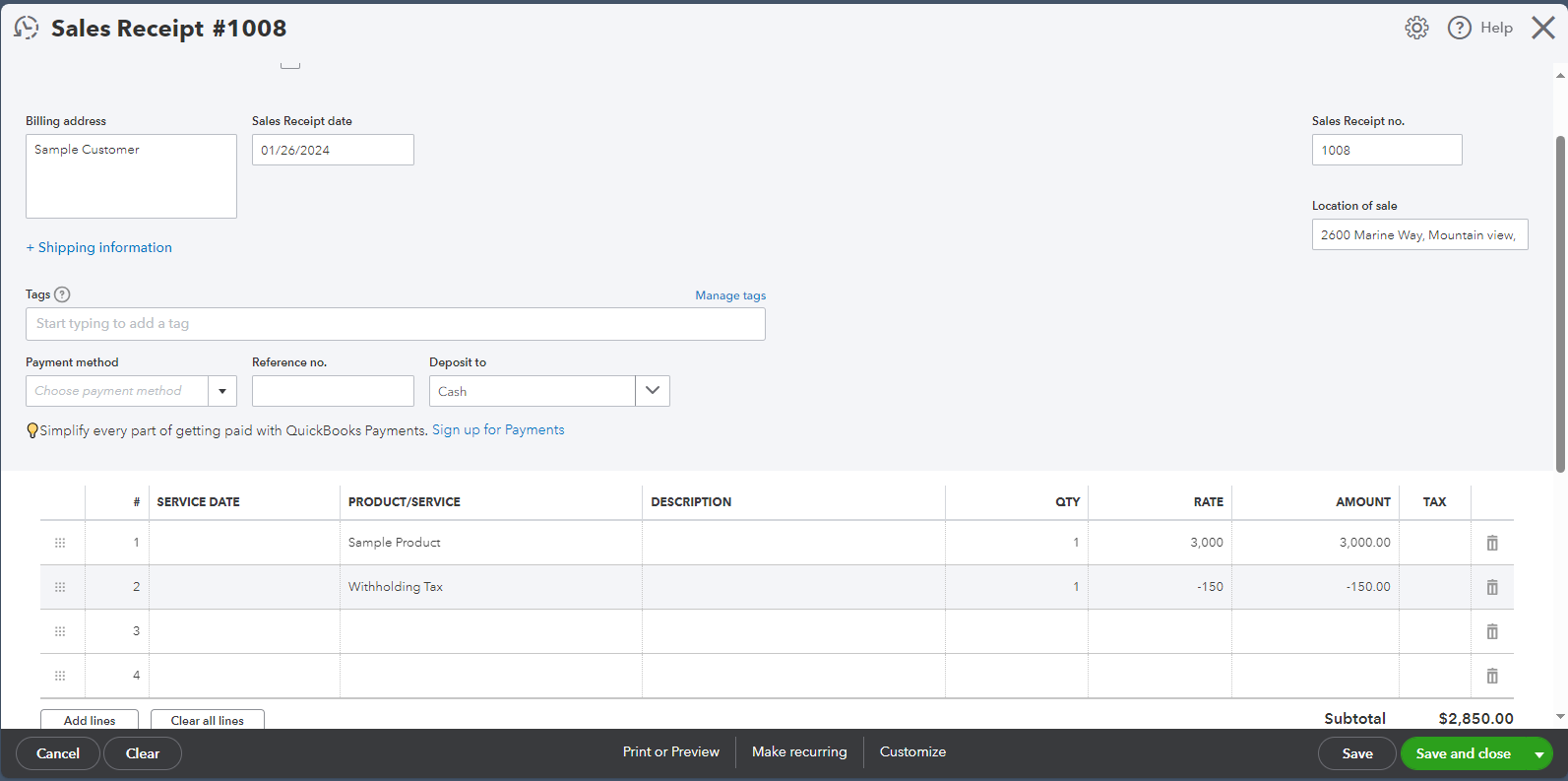Click the Add lines button
Viewport: 1568px width, 781px height.
(90, 720)
